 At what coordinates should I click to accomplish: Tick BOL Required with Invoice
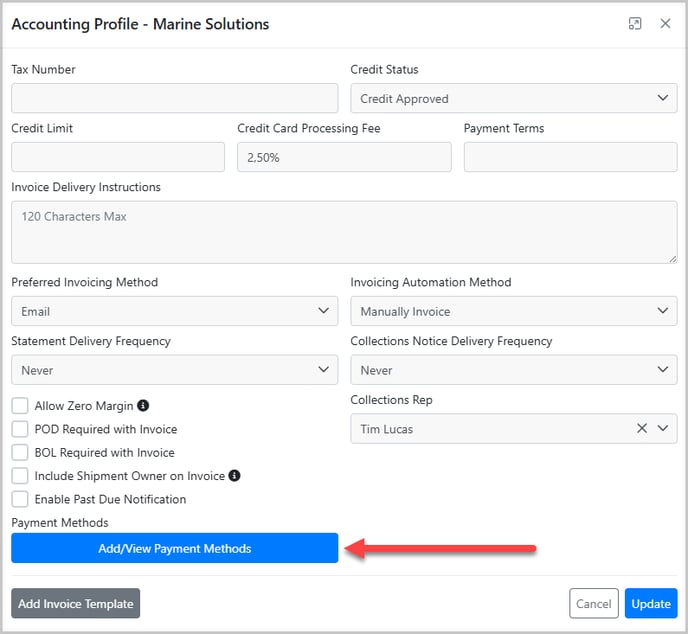20,452
